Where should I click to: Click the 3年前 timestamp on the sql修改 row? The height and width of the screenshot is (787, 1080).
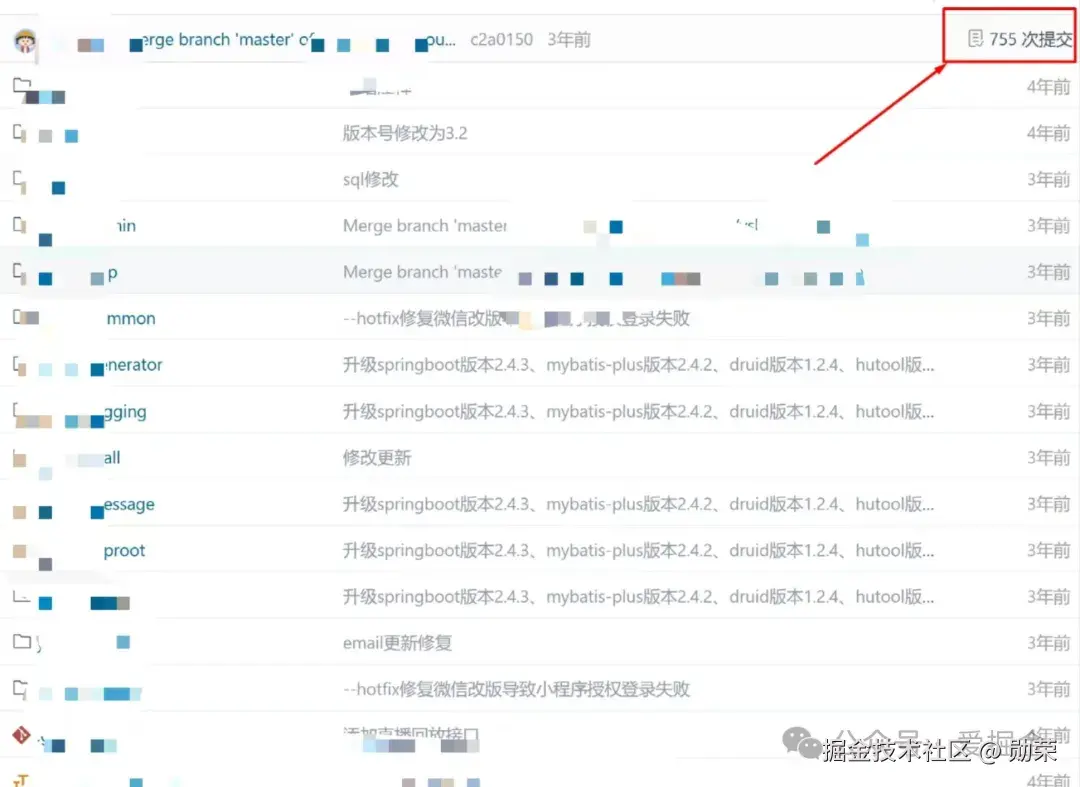[x=1048, y=179]
